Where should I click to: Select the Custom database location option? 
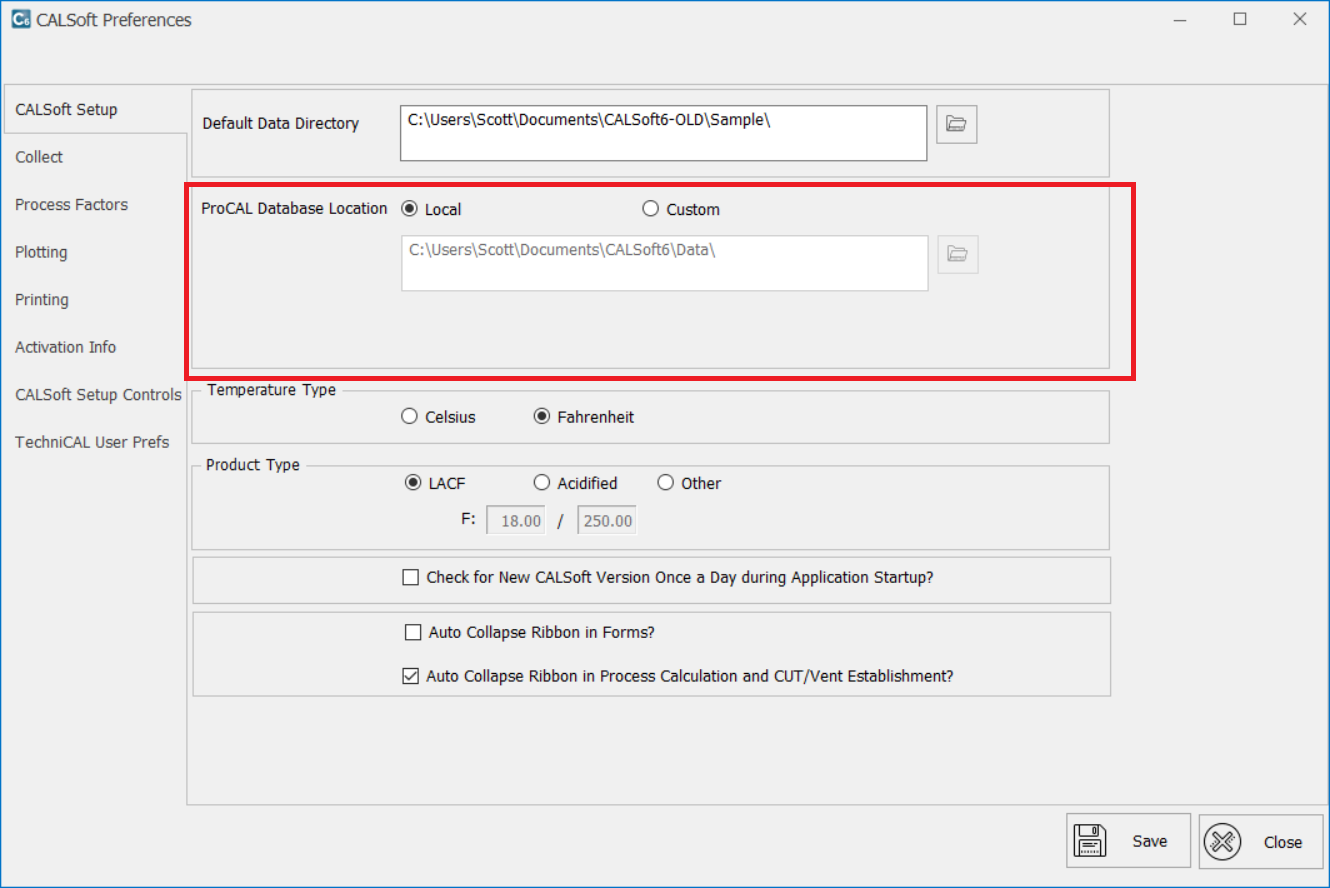tap(651, 209)
